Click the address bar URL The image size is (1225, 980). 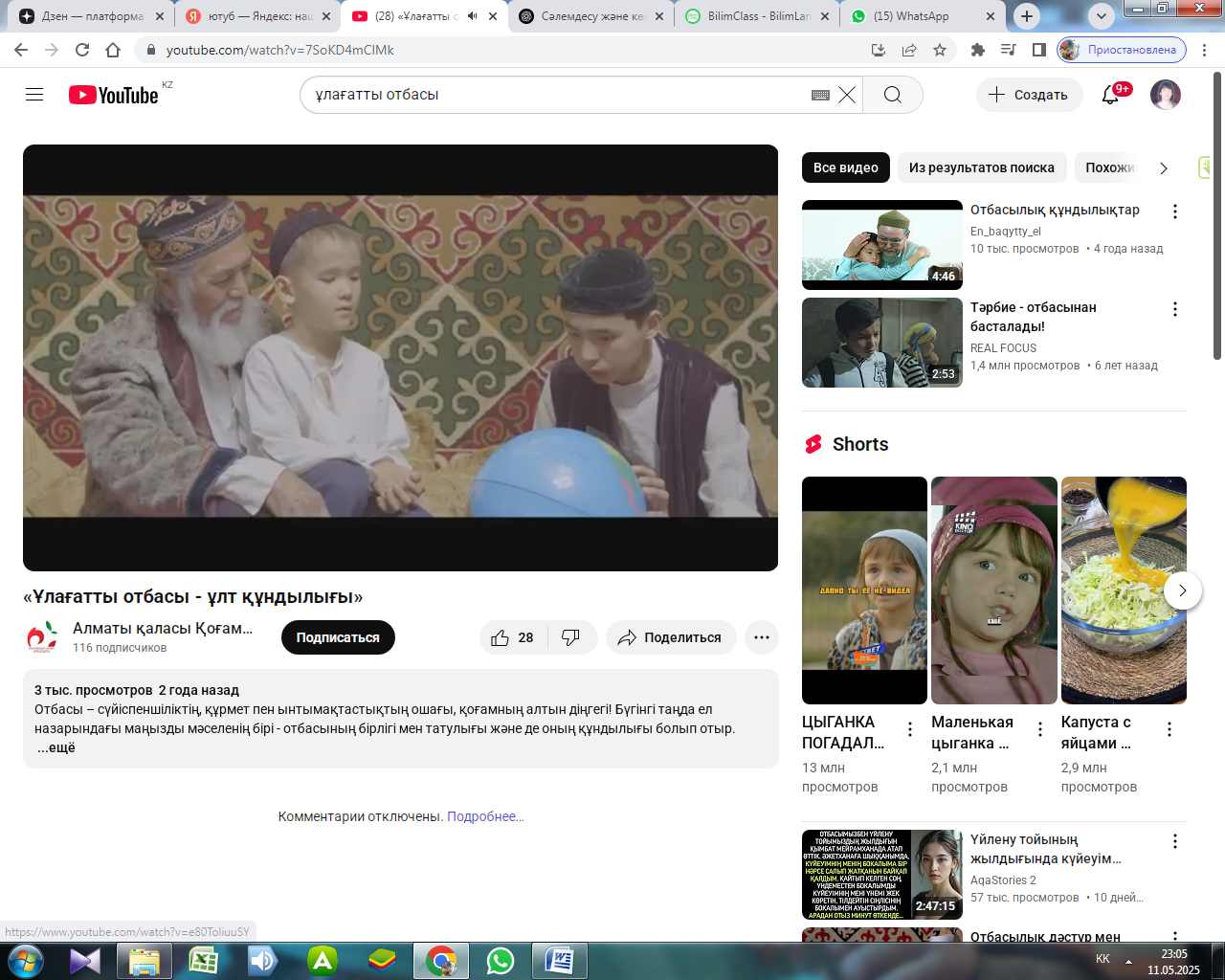[x=280, y=50]
